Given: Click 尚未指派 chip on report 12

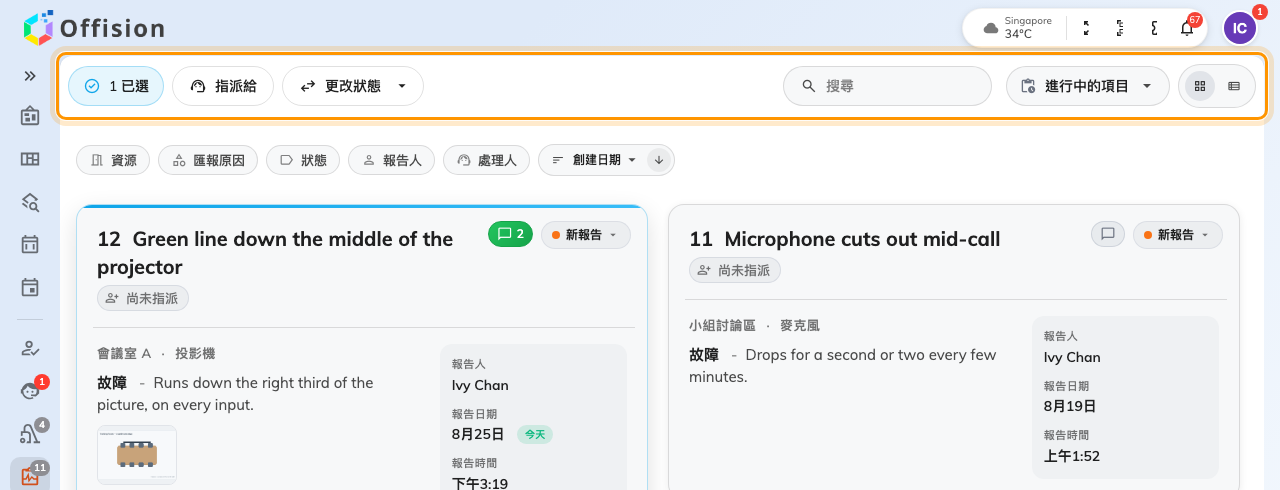Looking at the screenshot, I should tap(143, 298).
